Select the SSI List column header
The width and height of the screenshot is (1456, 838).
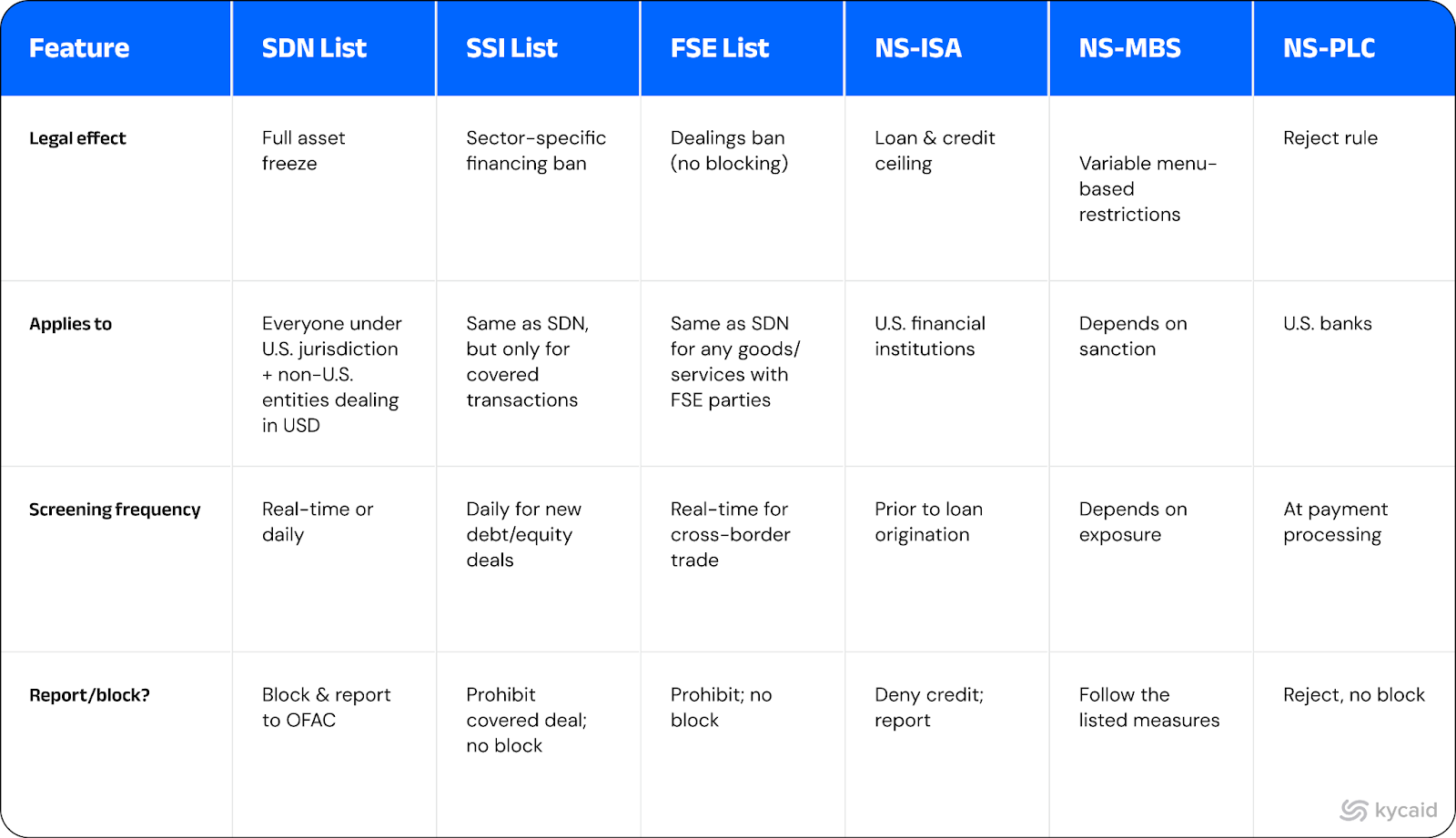(511, 48)
